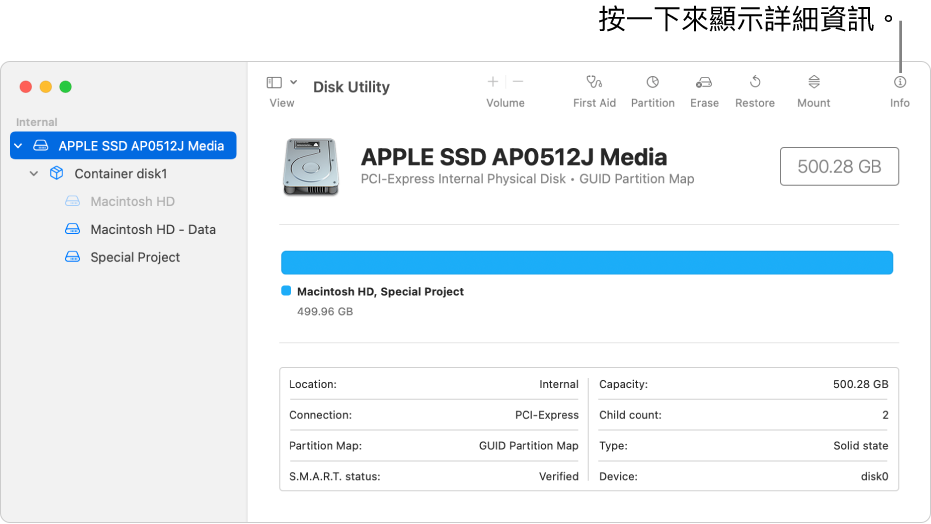Click the Internal sidebar section header

point(37,122)
